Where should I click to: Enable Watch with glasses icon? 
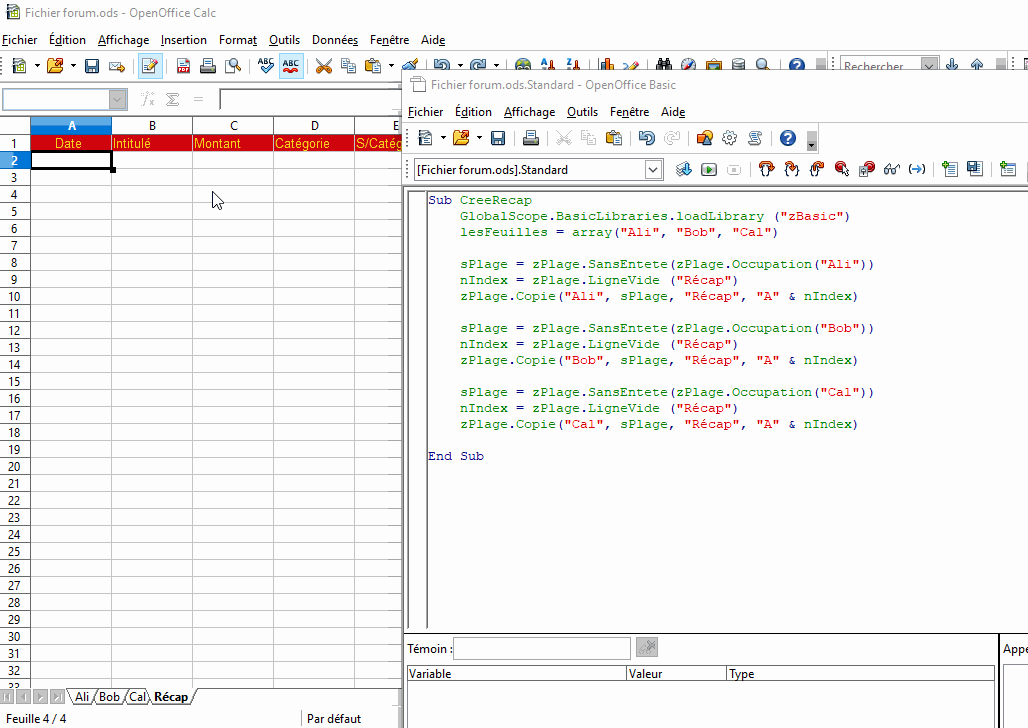[892, 170]
